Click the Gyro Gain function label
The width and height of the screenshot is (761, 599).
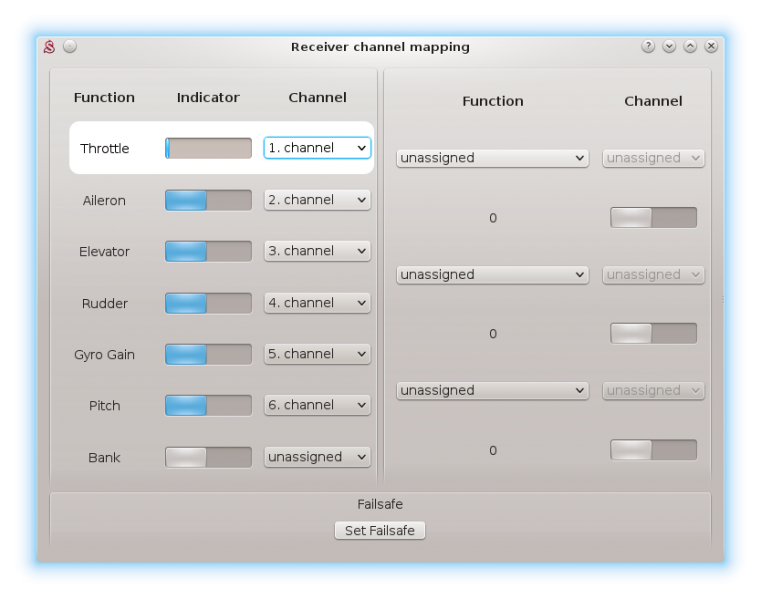click(104, 355)
